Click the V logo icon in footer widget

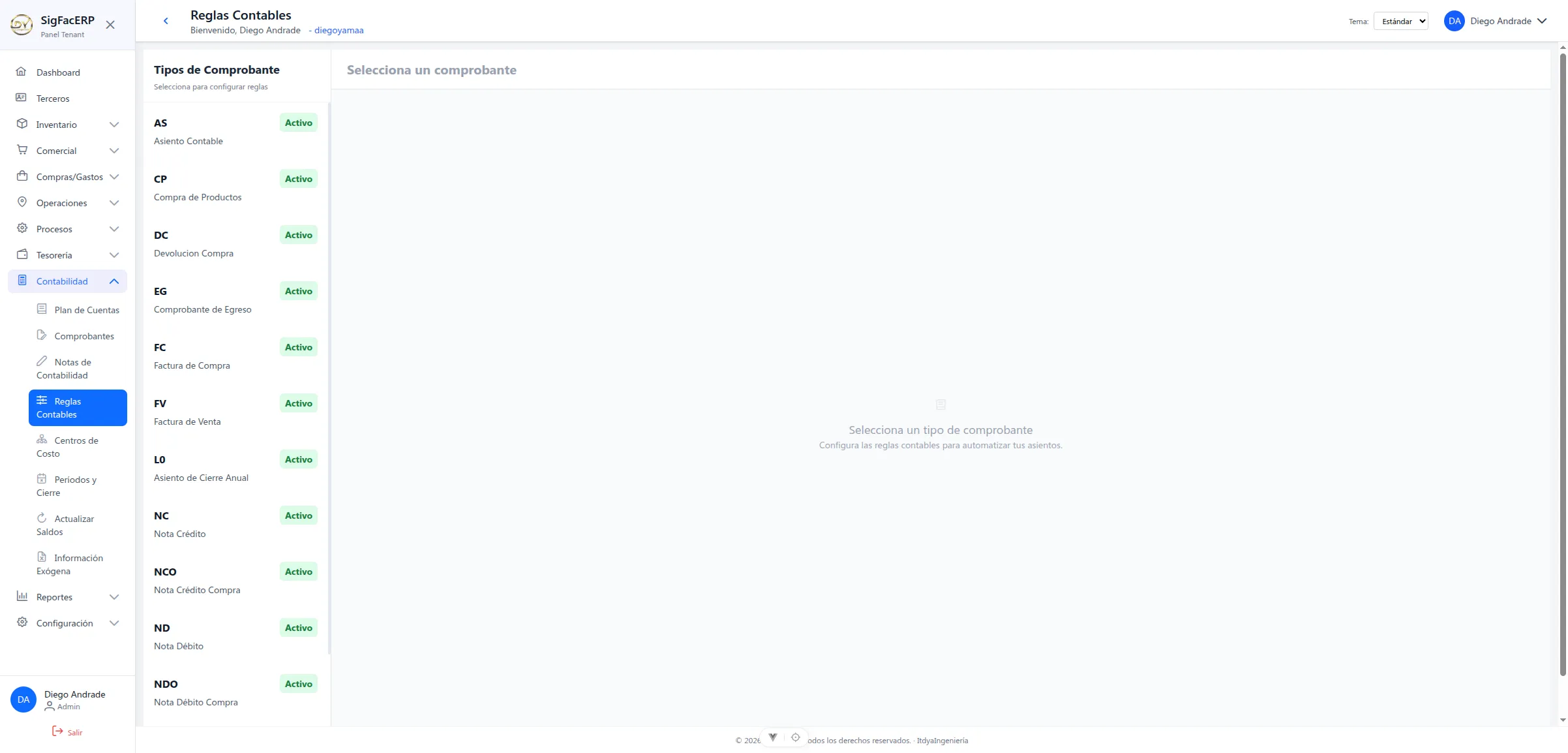click(x=773, y=737)
